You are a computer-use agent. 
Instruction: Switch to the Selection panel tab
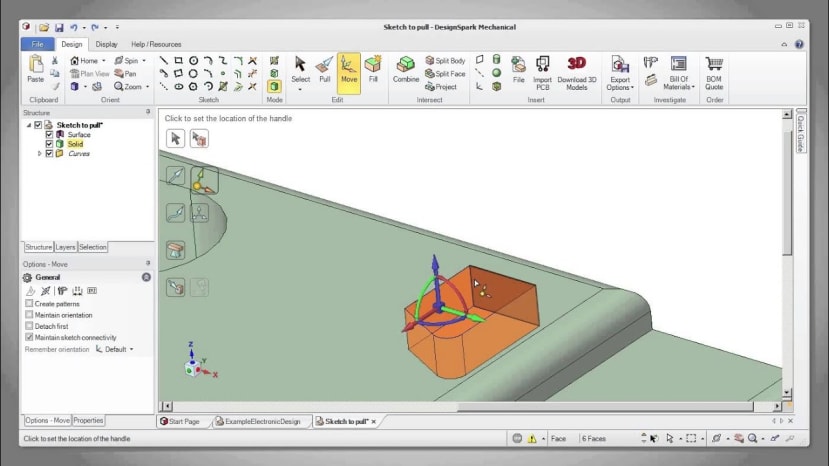pos(93,247)
